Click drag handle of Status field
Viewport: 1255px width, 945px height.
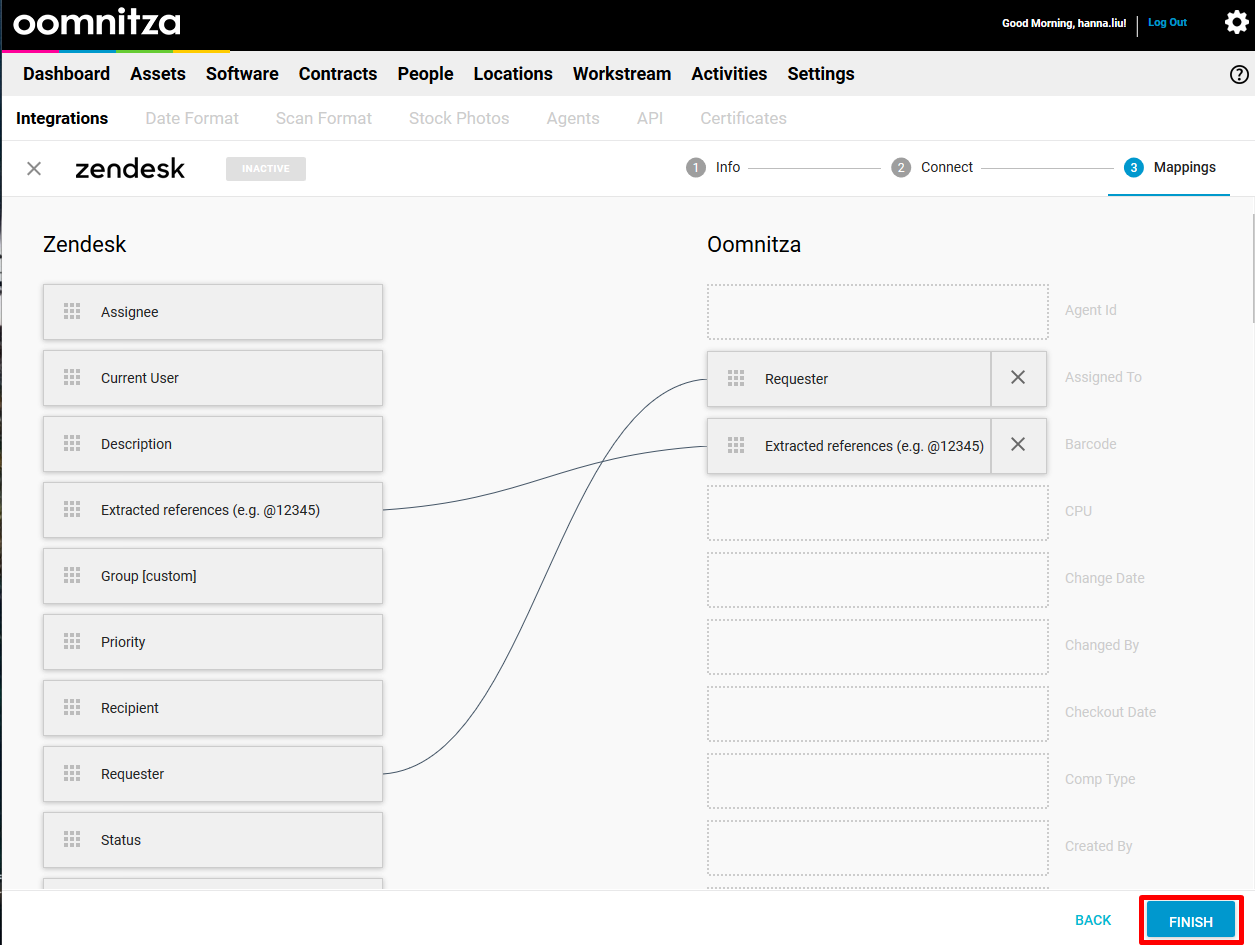pyautogui.click(x=72, y=840)
